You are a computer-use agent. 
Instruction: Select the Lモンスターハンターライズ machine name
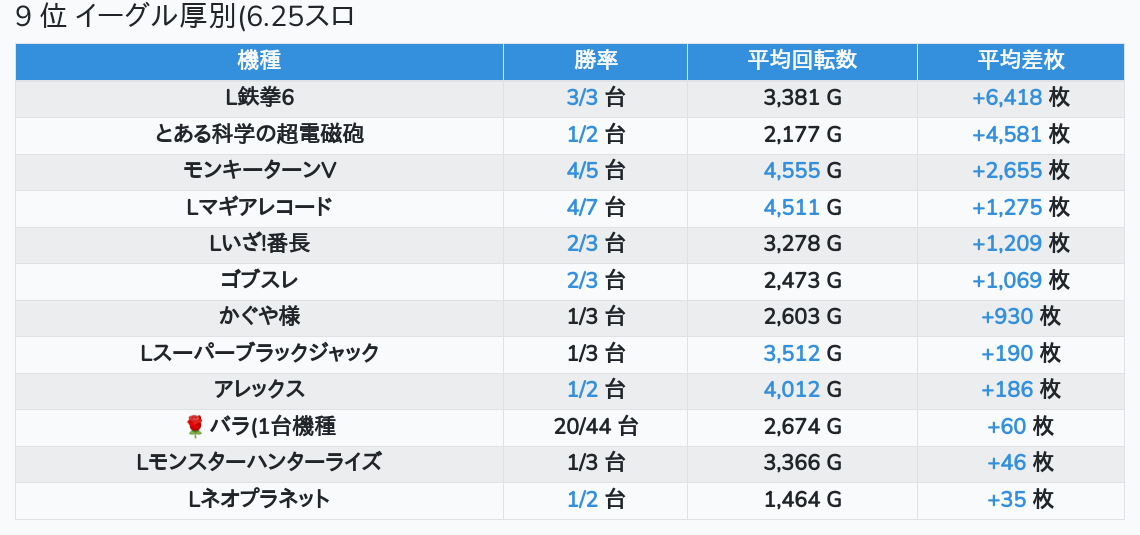(259, 463)
